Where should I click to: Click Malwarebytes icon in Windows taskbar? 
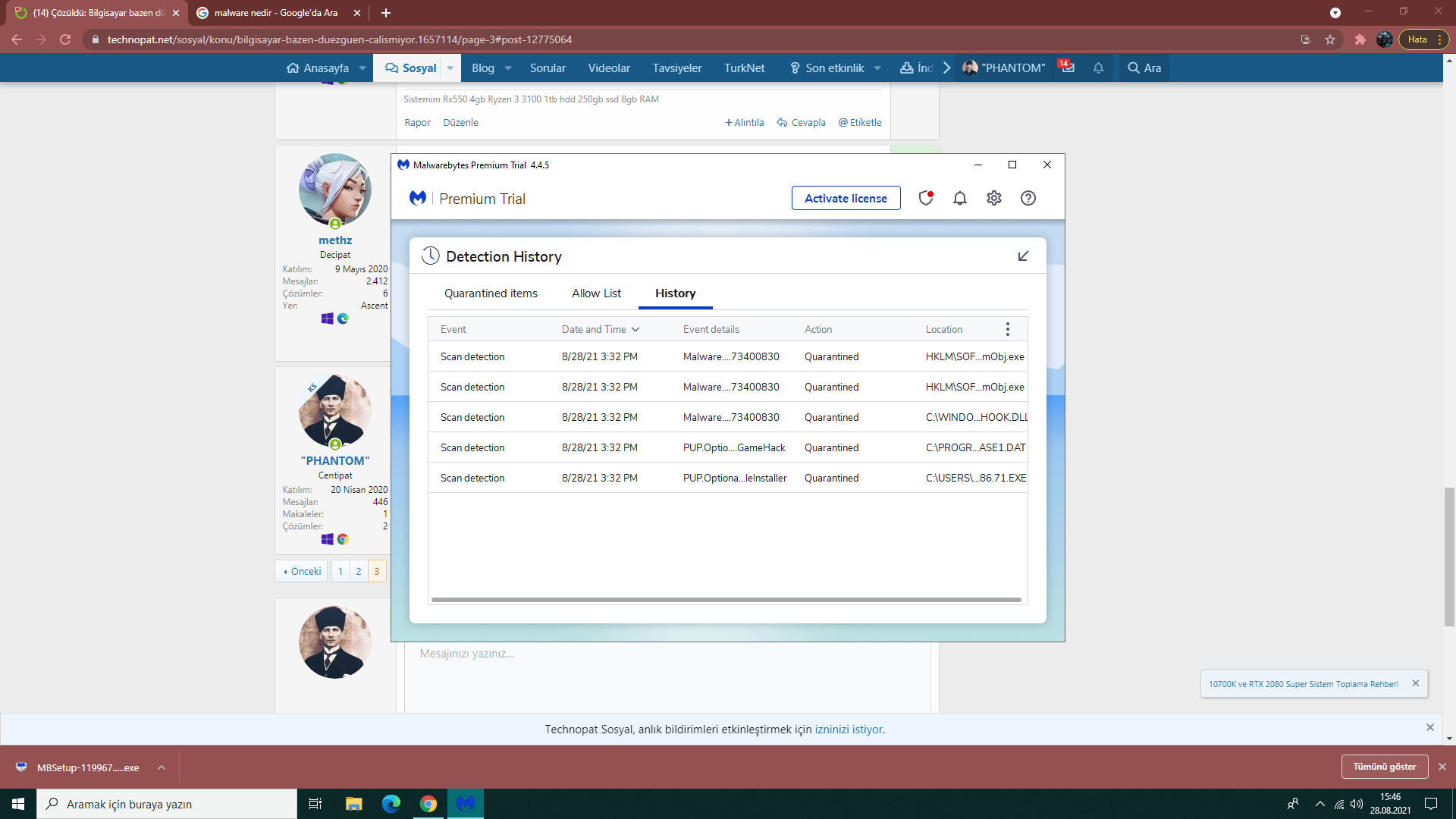(x=466, y=804)
